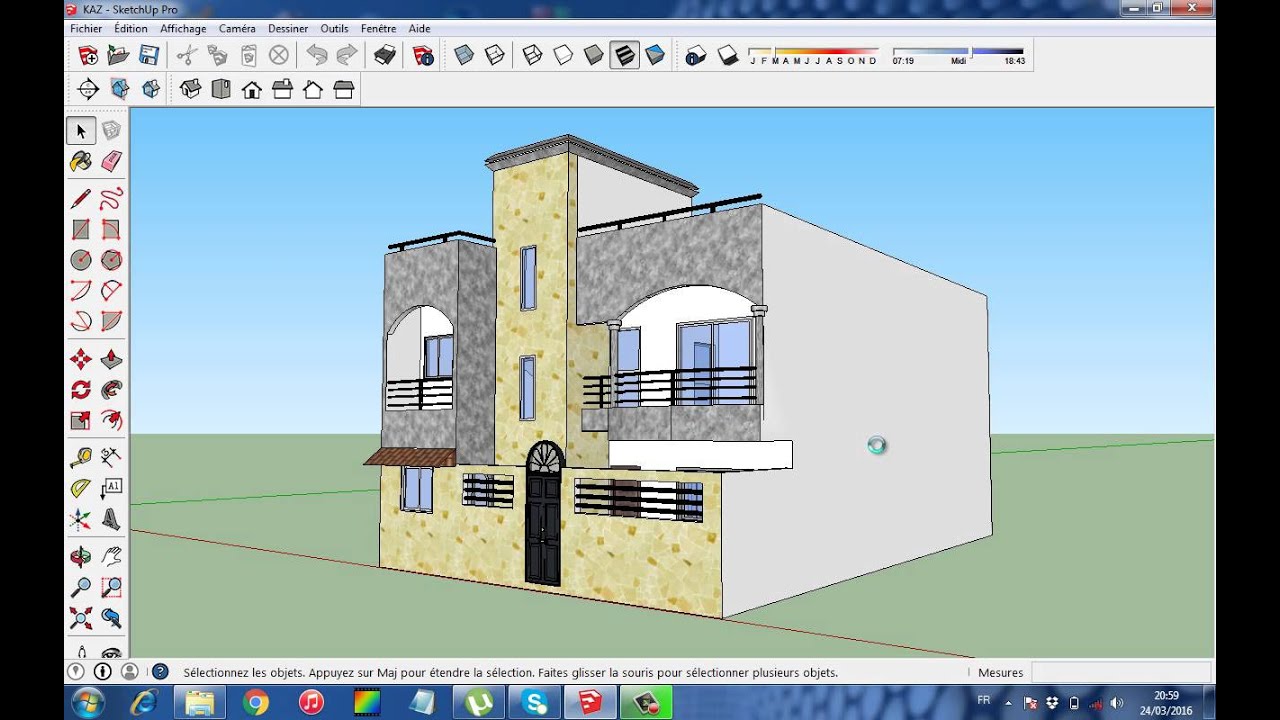Screen dimensions: 1280x720
Task: Select the Pie arc tool
Action: pyautogui.click(x=111, y=321)
